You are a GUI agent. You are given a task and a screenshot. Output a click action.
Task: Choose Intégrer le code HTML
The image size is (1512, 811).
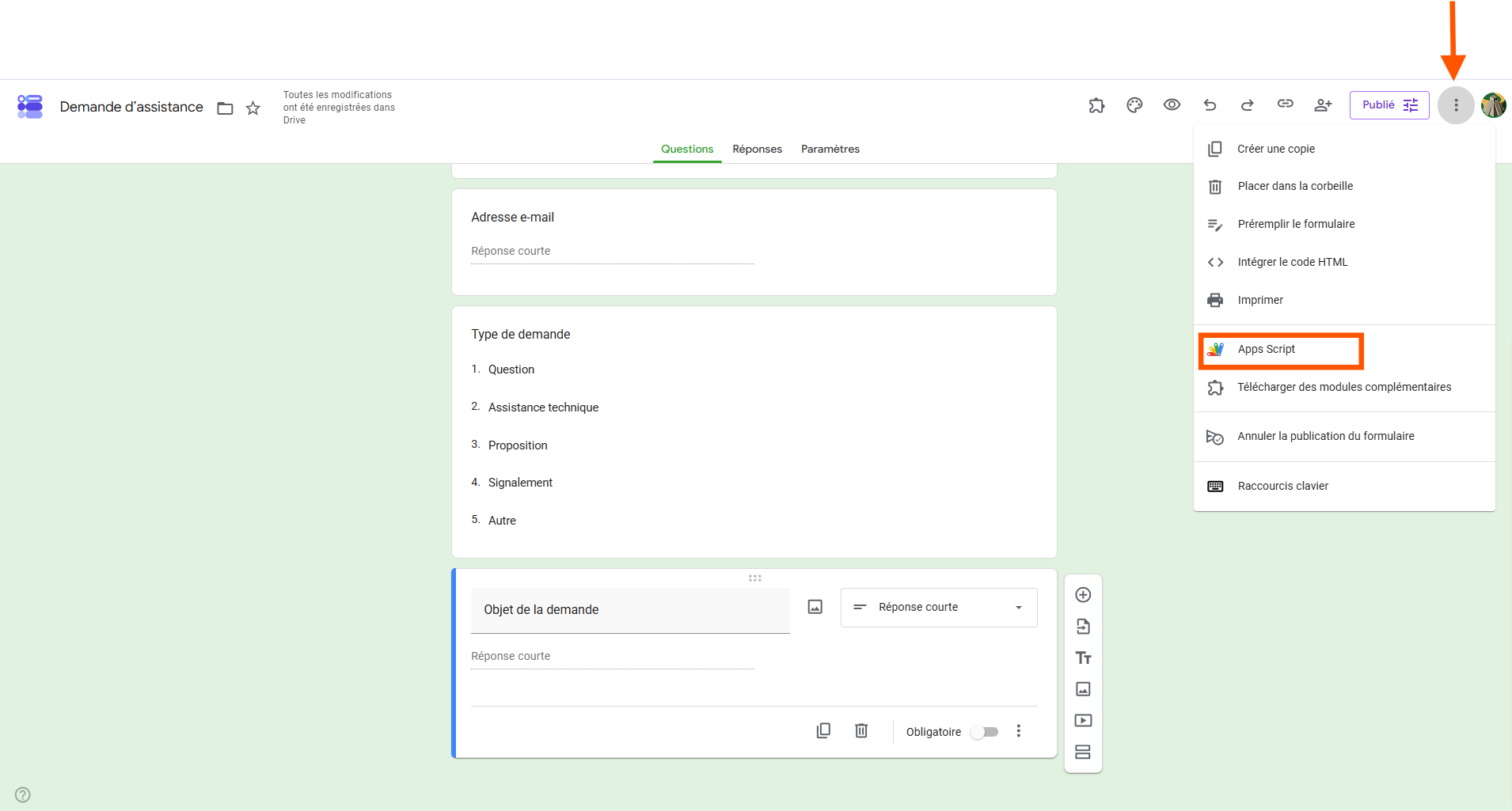click(x=1344, y=263)
